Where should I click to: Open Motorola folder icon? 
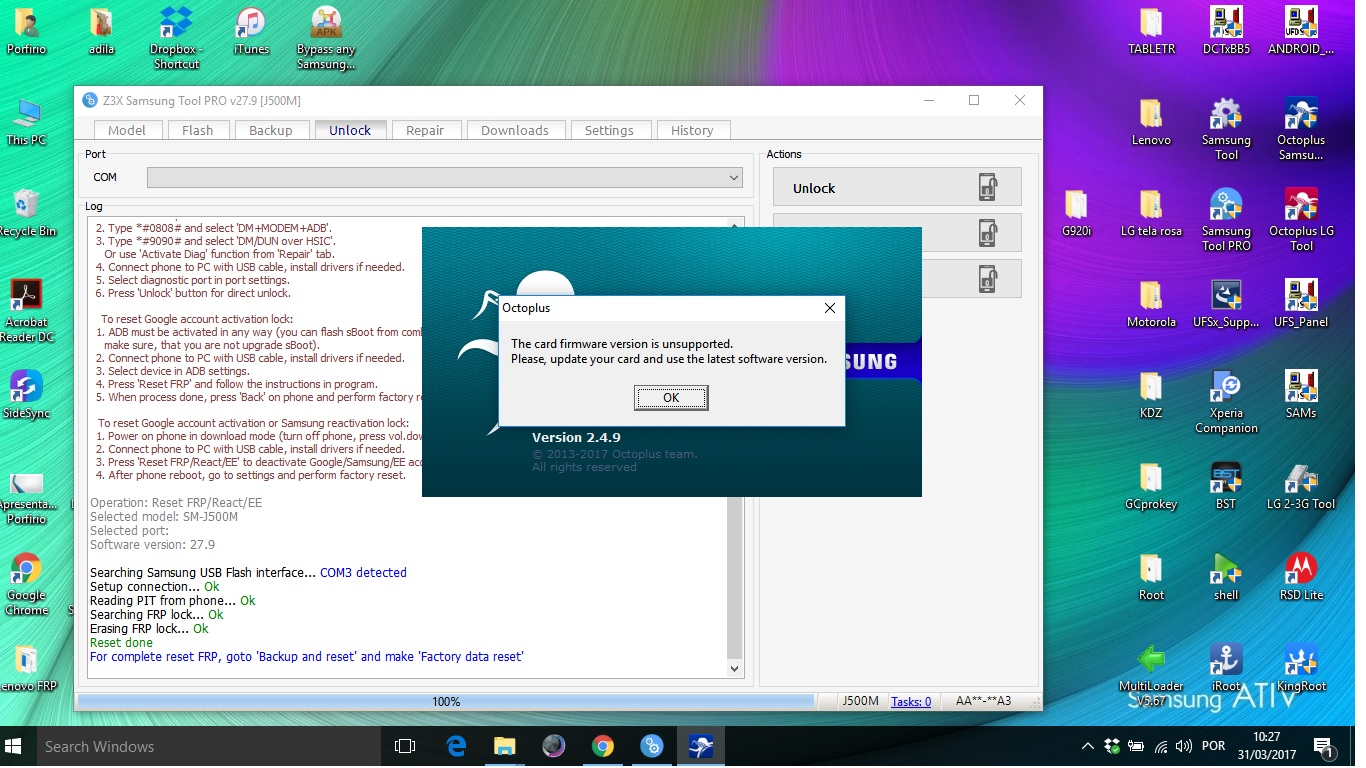point(1151,305)
